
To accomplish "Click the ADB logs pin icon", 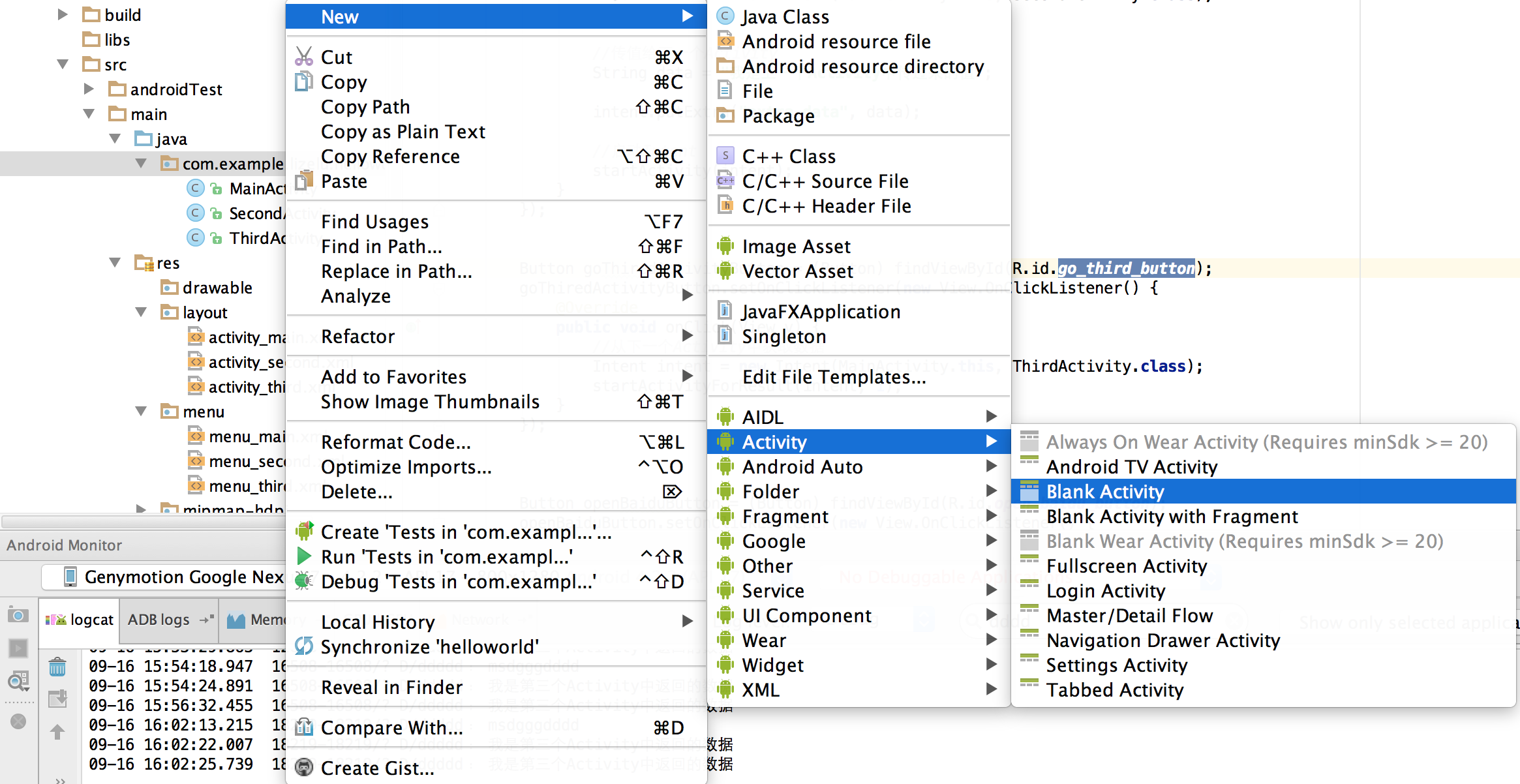I will (206, 619).
